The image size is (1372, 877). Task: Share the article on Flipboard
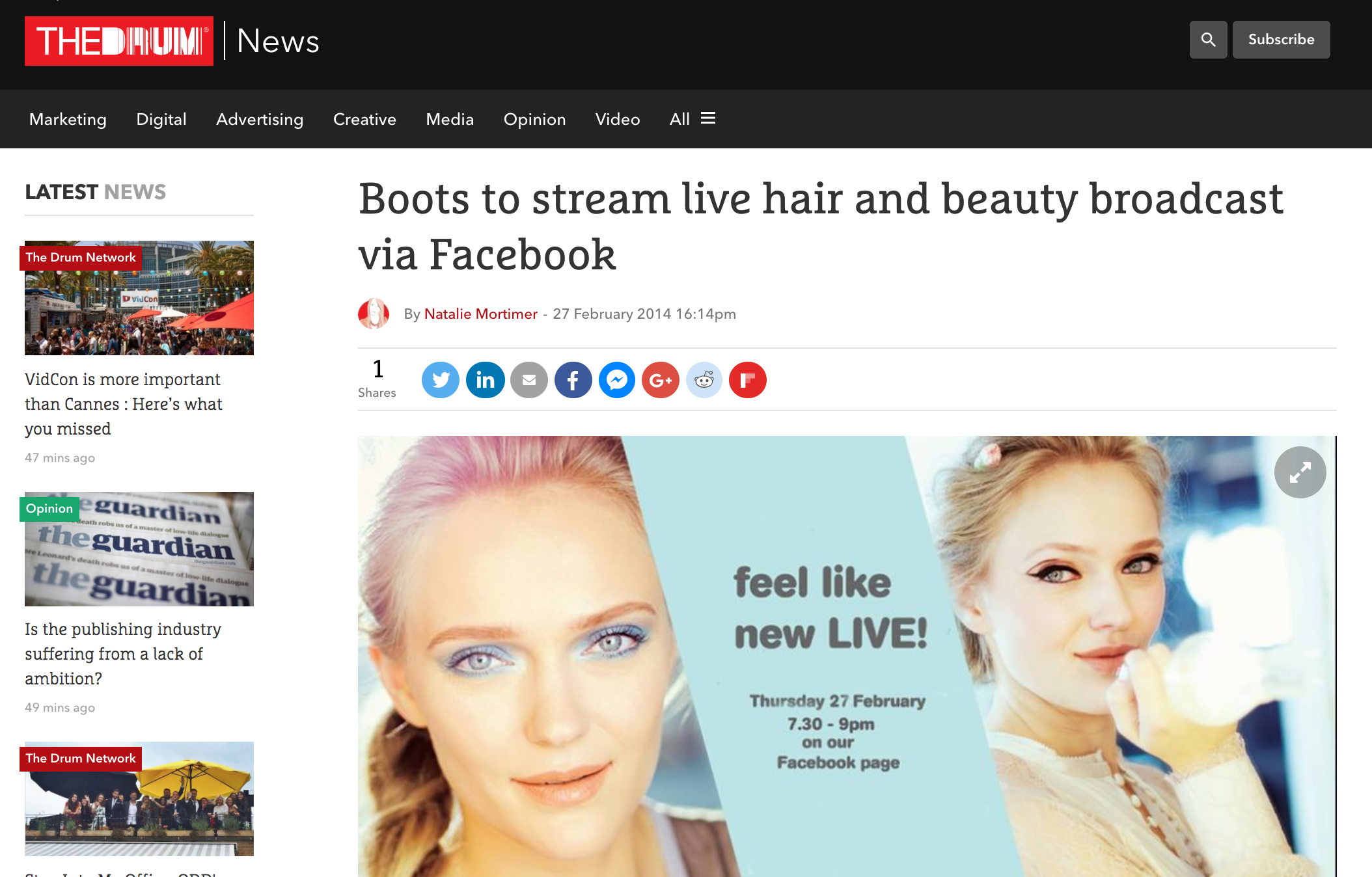pyautogui.click(x=748, y=380)
